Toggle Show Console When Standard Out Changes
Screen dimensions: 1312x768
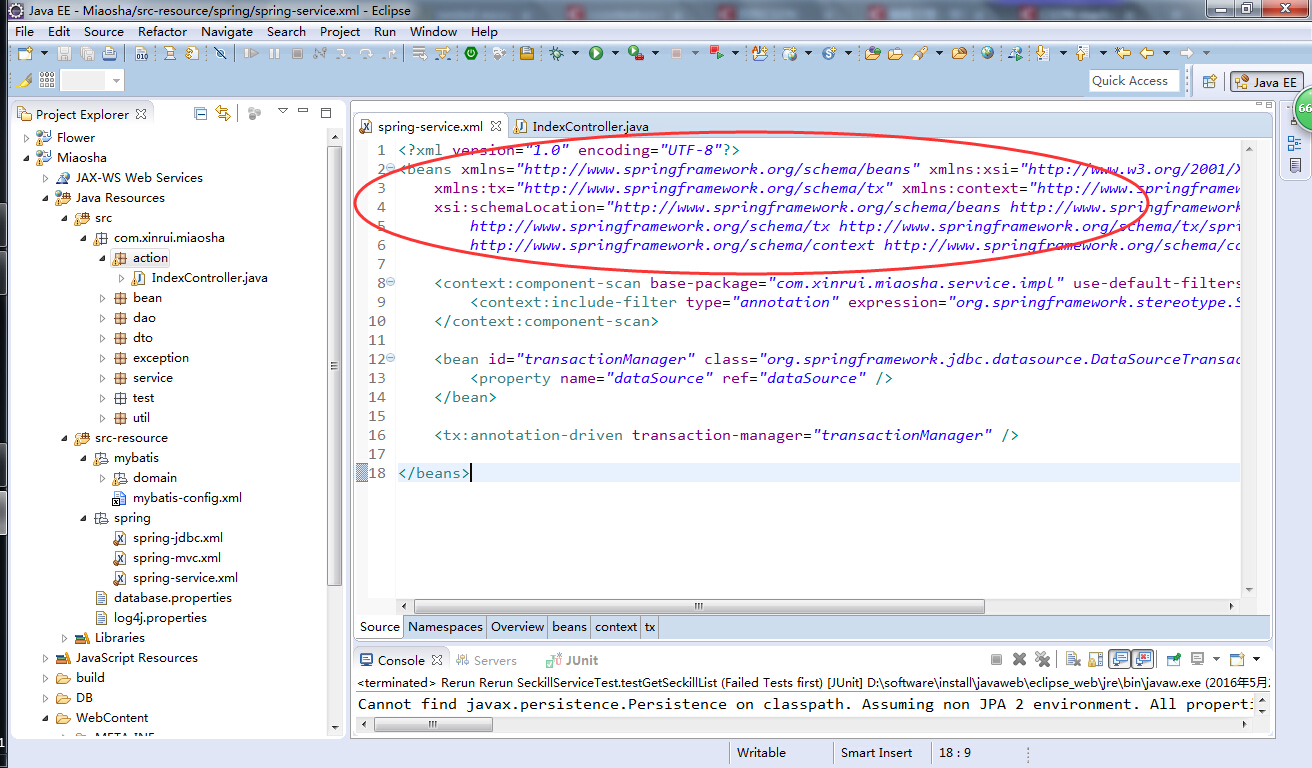point(1119,659)
